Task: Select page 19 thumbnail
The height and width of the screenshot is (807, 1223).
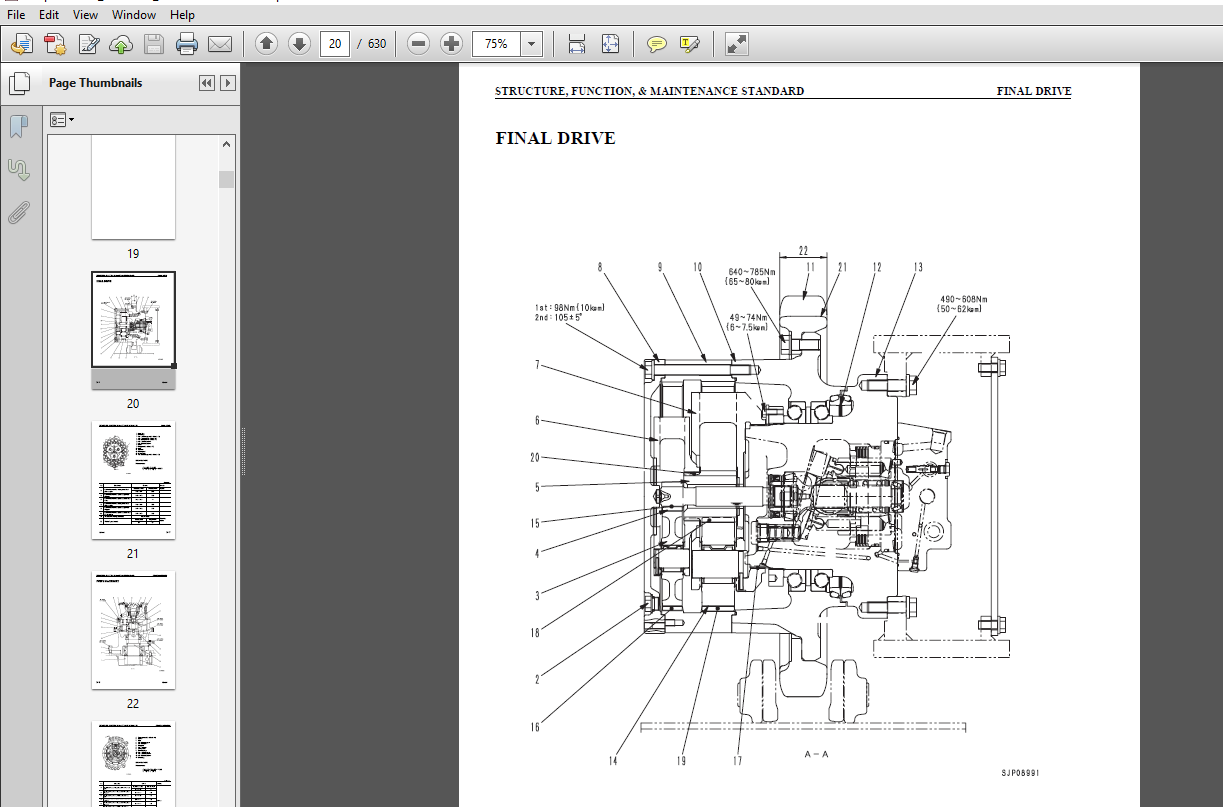Action: [133, 188]
